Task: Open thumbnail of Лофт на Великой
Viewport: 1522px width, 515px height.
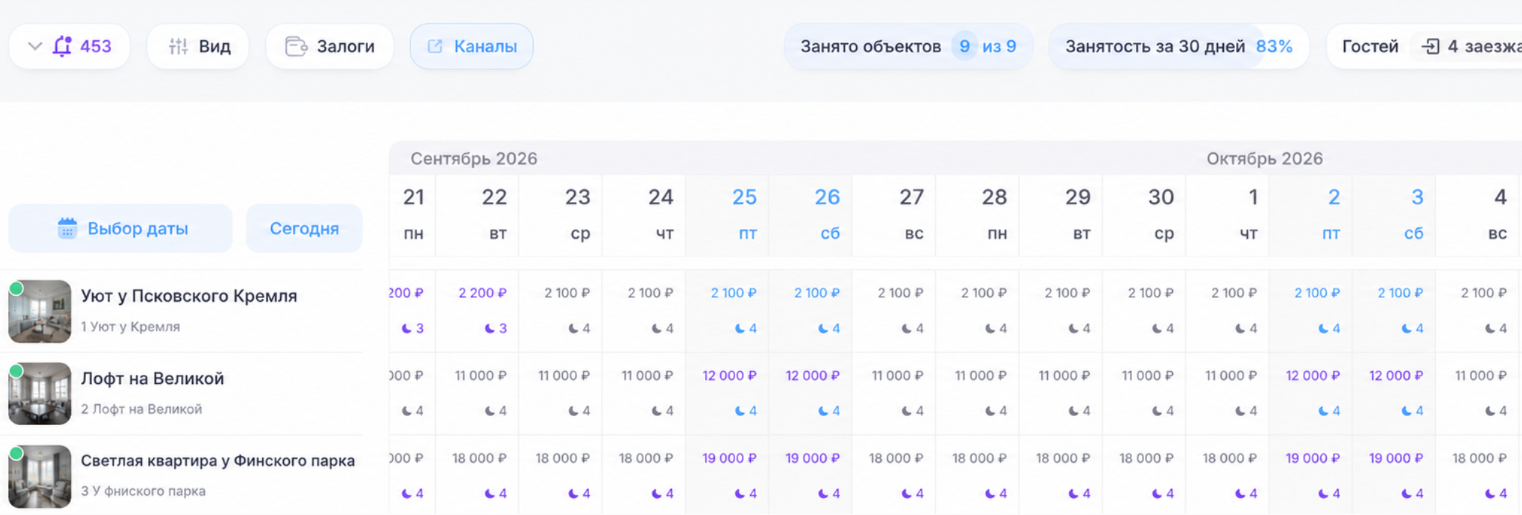Action: point(40,394)
